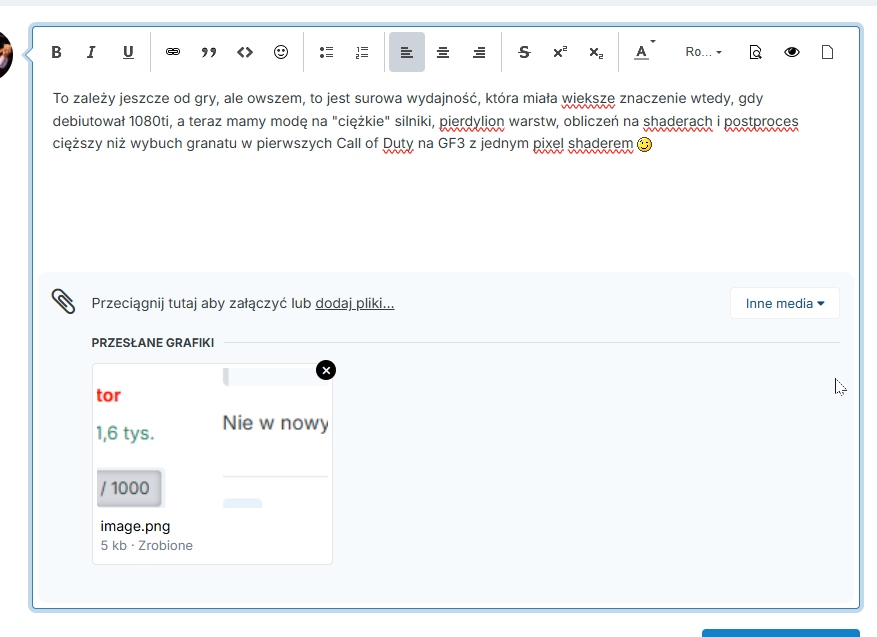Remove the uploaded image.png attachment

point(326,370)
